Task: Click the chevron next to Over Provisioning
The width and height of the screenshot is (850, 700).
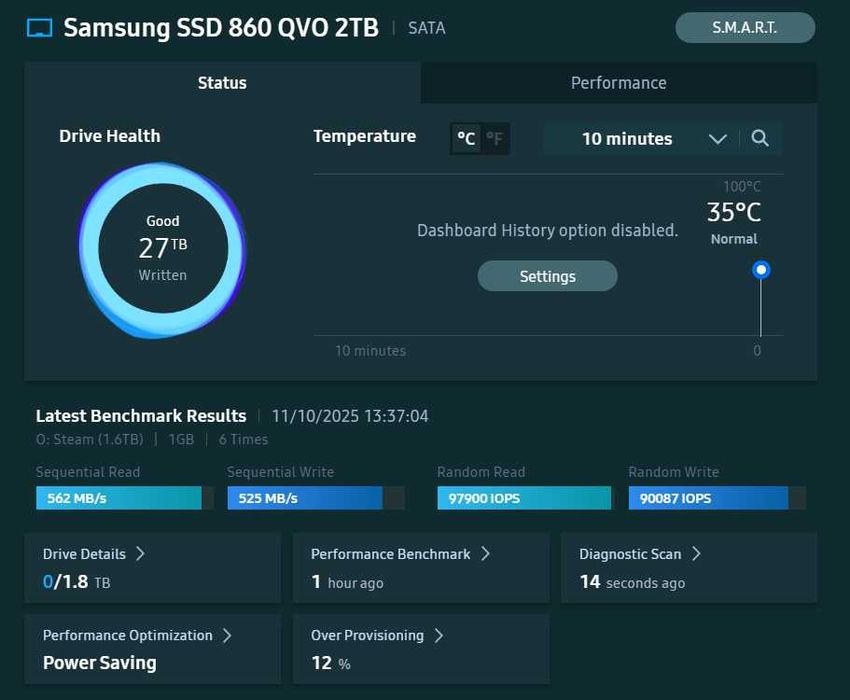Action: [439, 635]
